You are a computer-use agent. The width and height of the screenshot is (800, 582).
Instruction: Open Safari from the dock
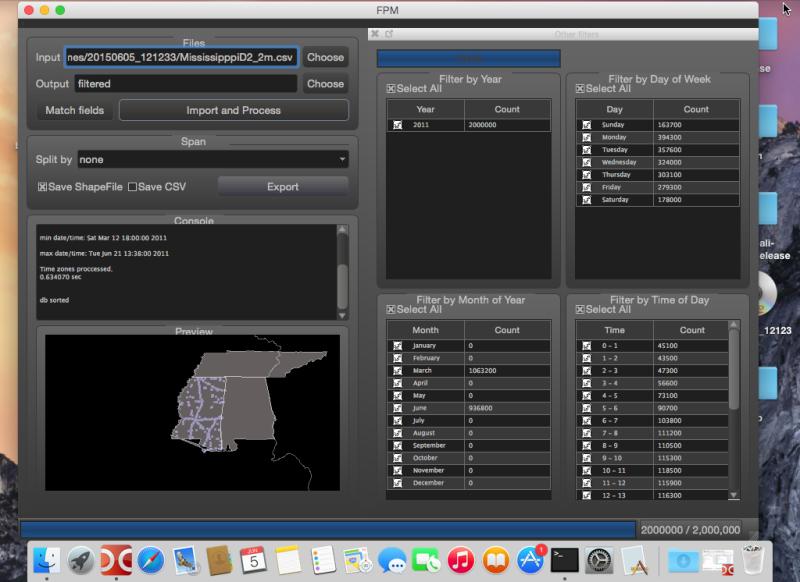click(151, 560)
